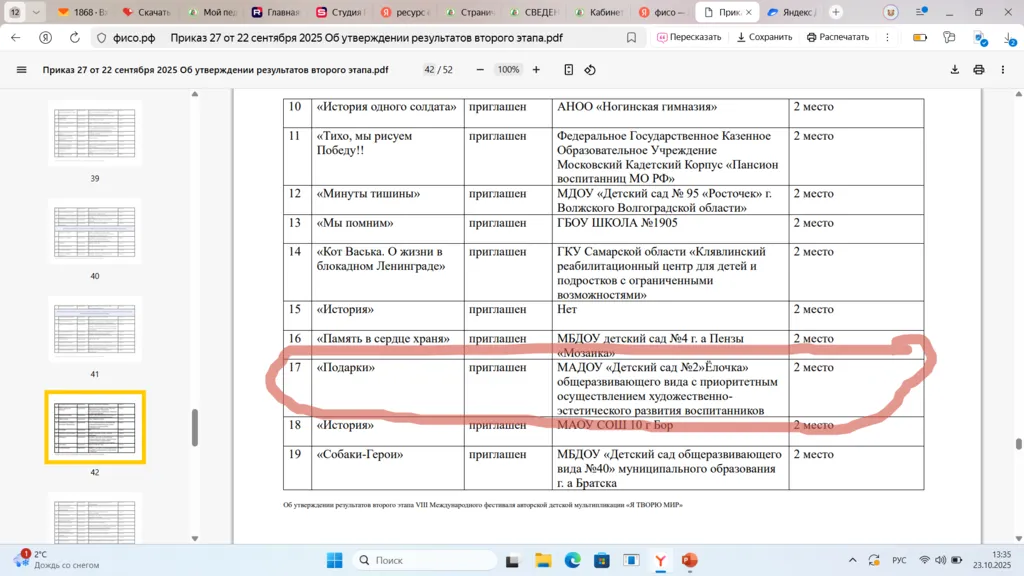Reload the current page
Viewport: 1024px width, 576px height.
point(75,37)
